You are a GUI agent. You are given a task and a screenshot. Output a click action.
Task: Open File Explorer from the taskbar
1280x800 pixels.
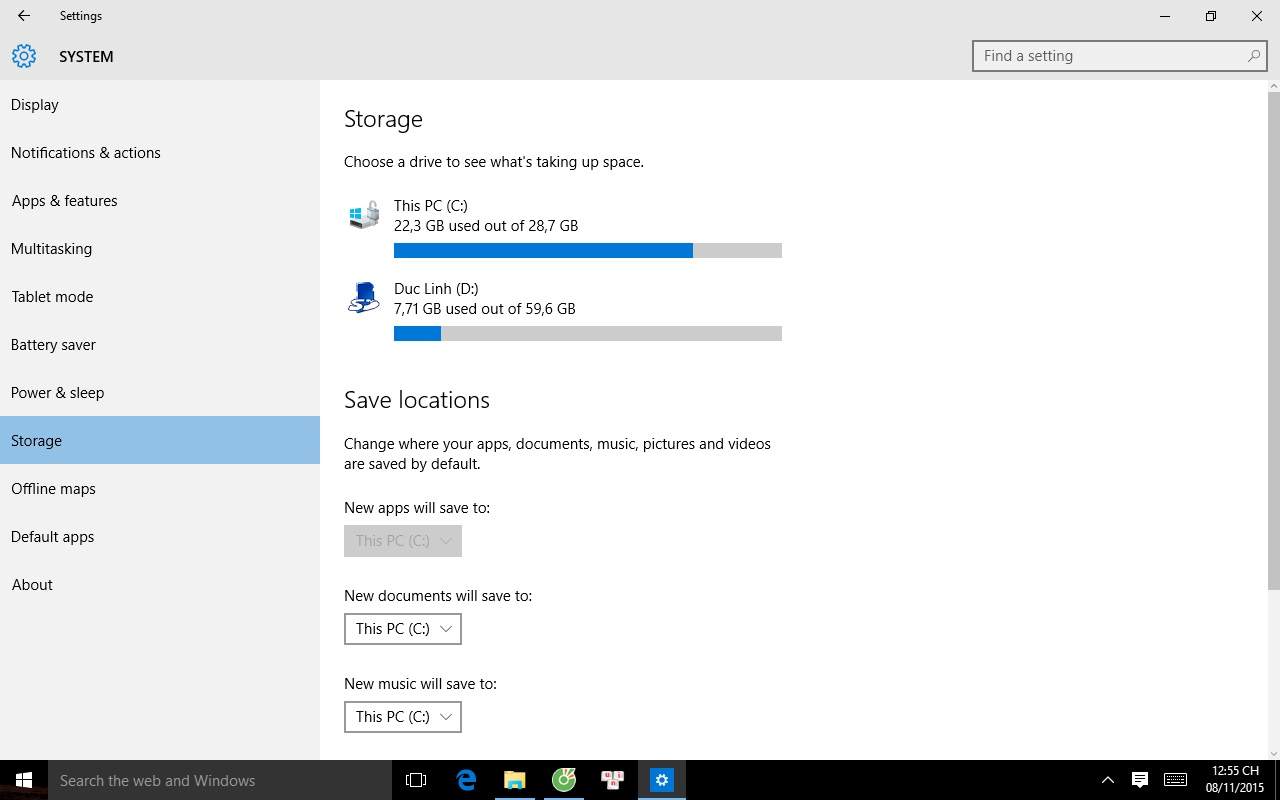click(515, 780)
